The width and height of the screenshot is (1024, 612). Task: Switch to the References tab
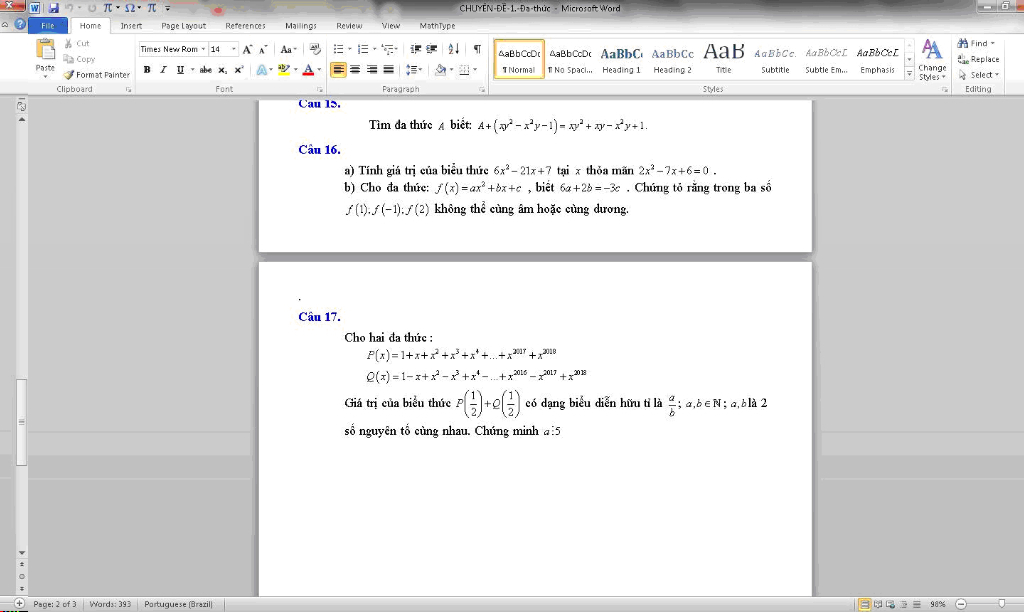(x=245, y=25)
